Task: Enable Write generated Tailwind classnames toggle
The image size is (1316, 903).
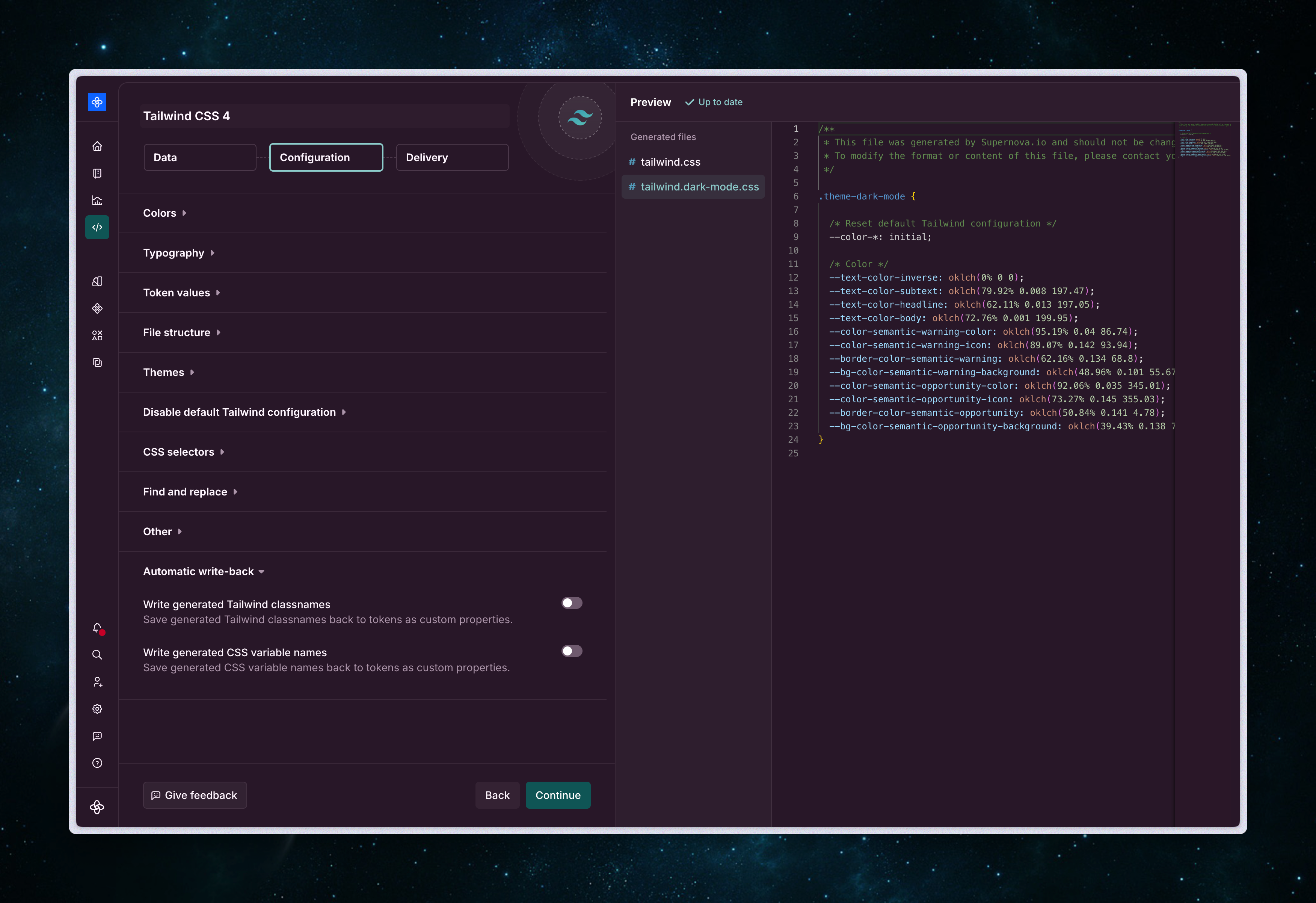Action: (x=571, y=603)
